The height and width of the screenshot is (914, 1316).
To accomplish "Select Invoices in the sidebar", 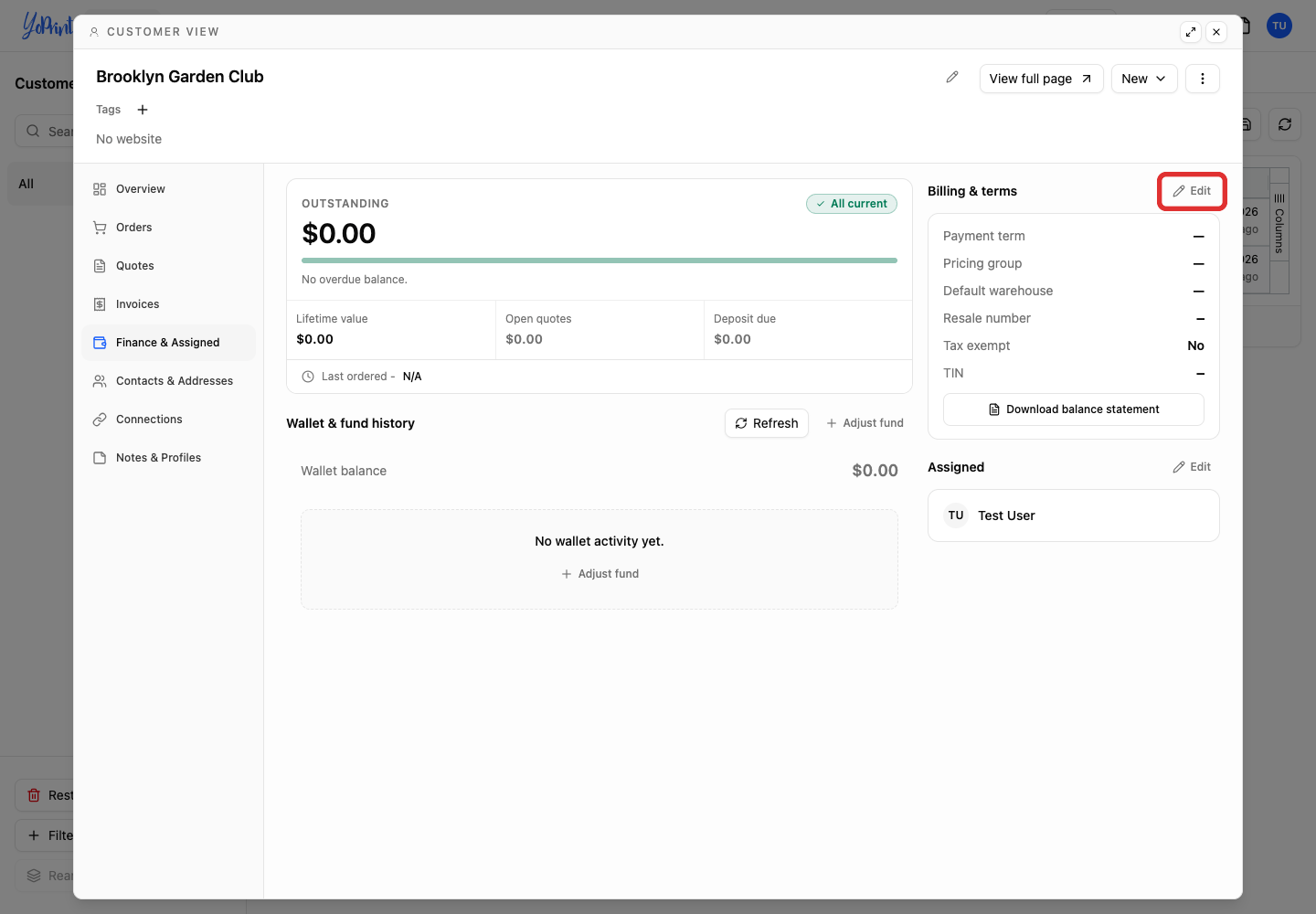I will (168, 304).
